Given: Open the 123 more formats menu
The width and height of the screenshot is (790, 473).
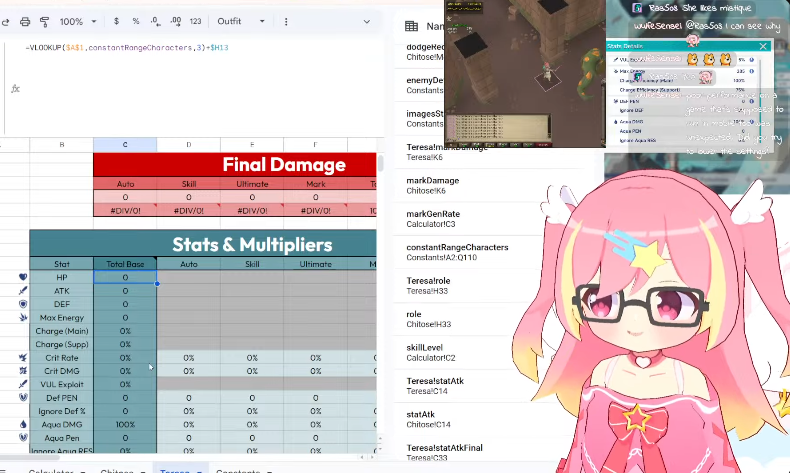Looking at the screenshot, I should (x=195, y=21).
